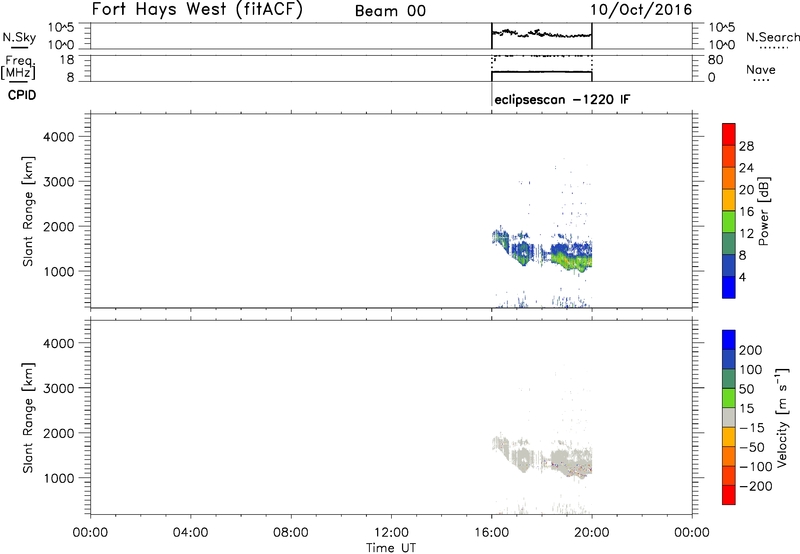Click the Slant Range label of the velocity panel
This screenshot has height=554, width=800.
[x=28, y=418]
